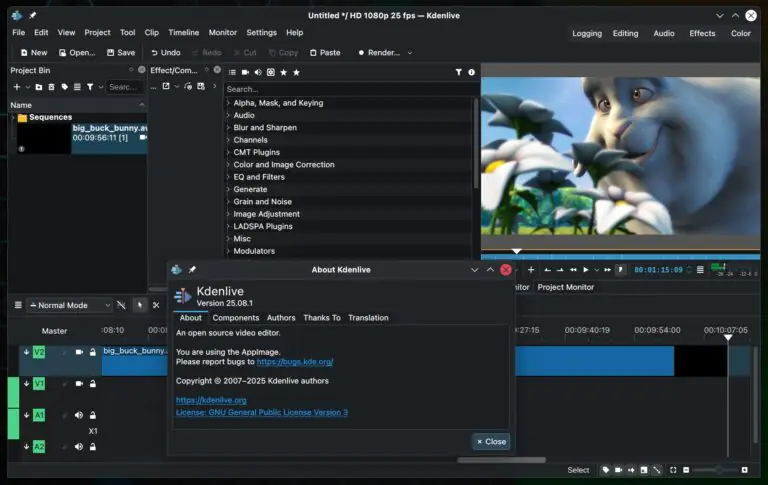The height and width of the screenshot is (485, 768).
Task: Click the Razor tool in timeline toolbar
Action: (x=156, y=305)
